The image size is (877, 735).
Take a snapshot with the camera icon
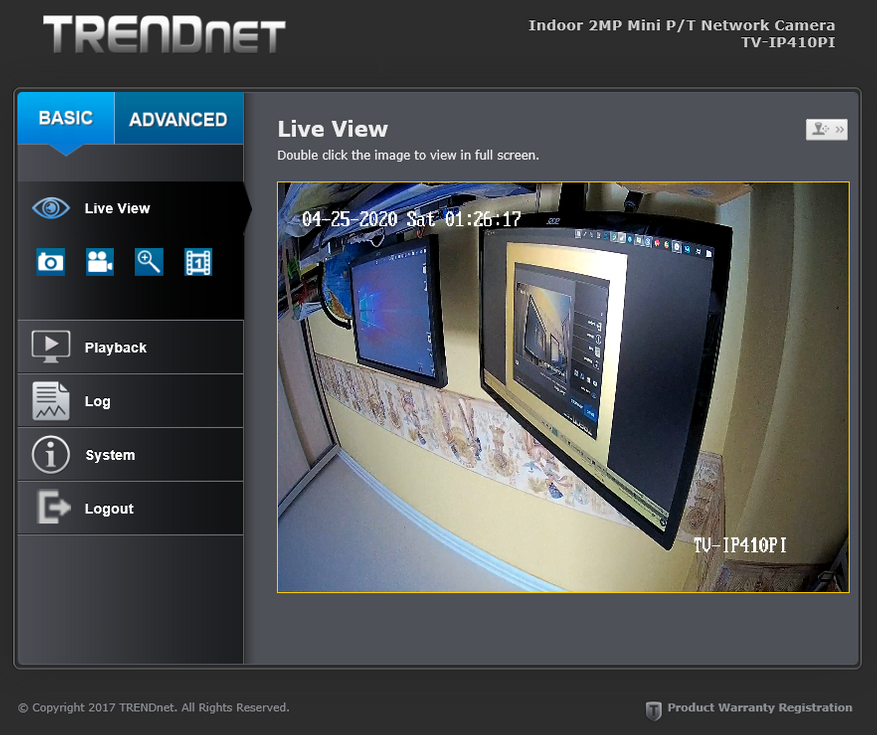coord(51,262)
